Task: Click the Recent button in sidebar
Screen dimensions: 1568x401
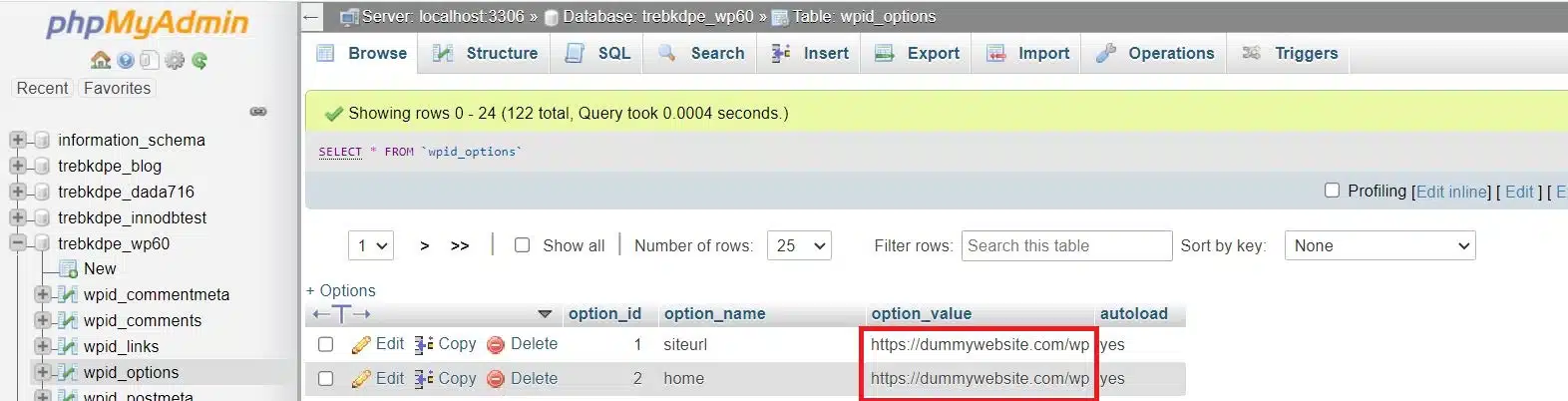Action: [42, 88]
